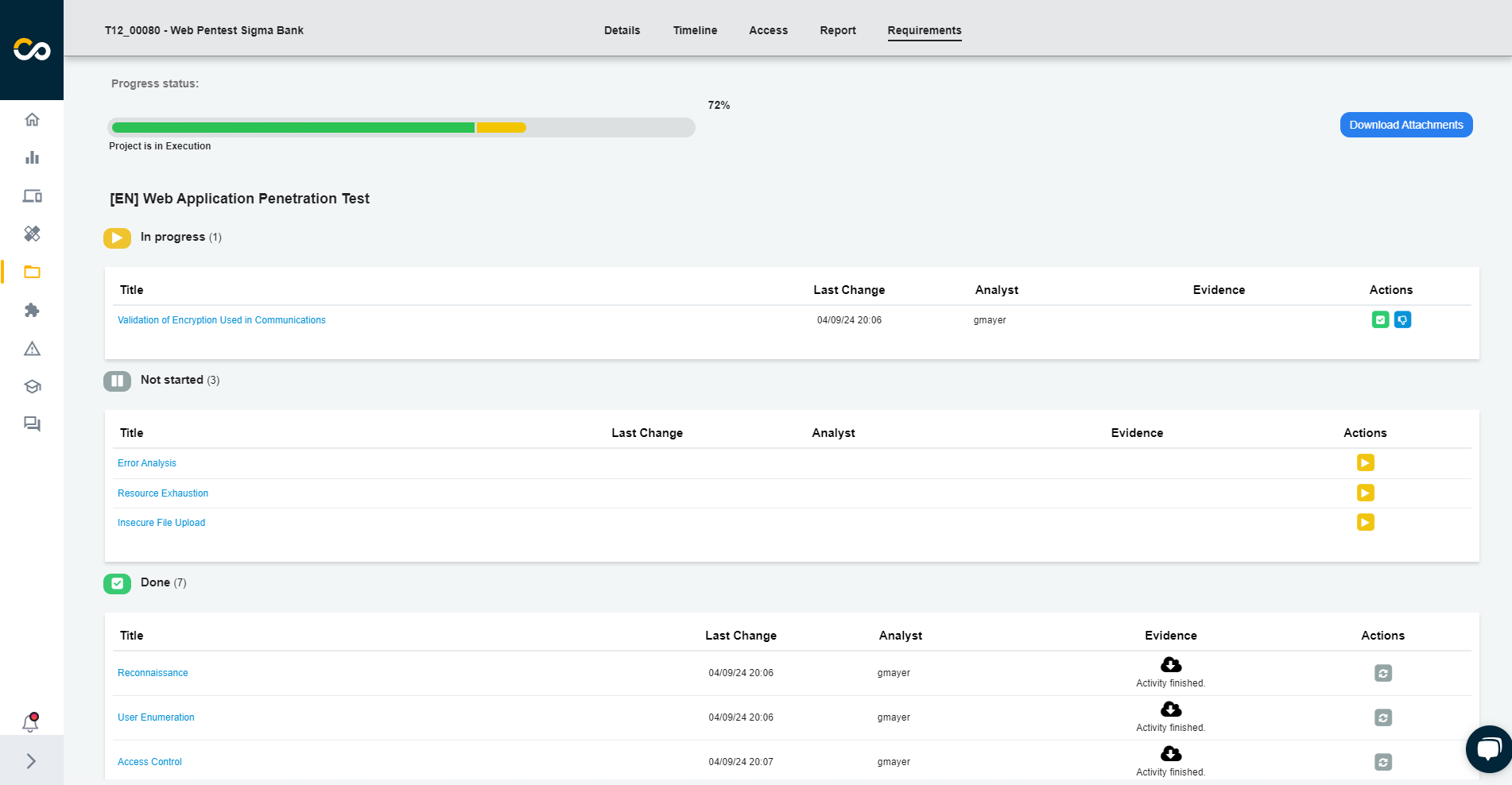The image size is (1512, 785).
Task: Open the devices/assets sidebar icon
Action: pos(32,195)
